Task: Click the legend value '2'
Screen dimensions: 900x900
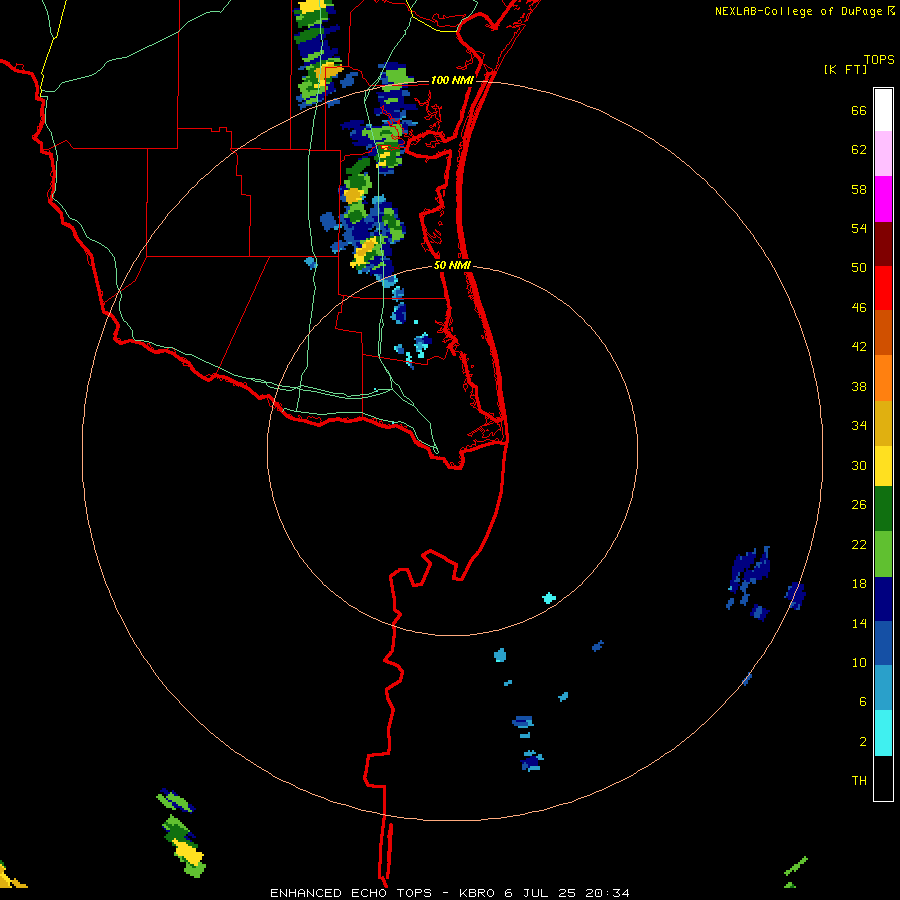Action: pos(863,742)
